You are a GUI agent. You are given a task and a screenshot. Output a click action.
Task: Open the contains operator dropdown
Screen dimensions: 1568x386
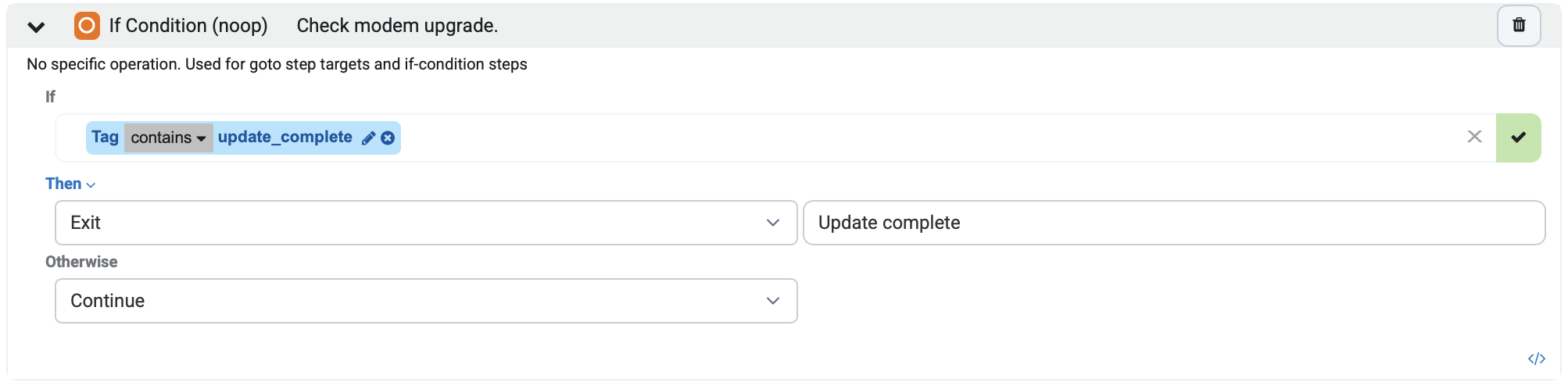pos(168,138)
